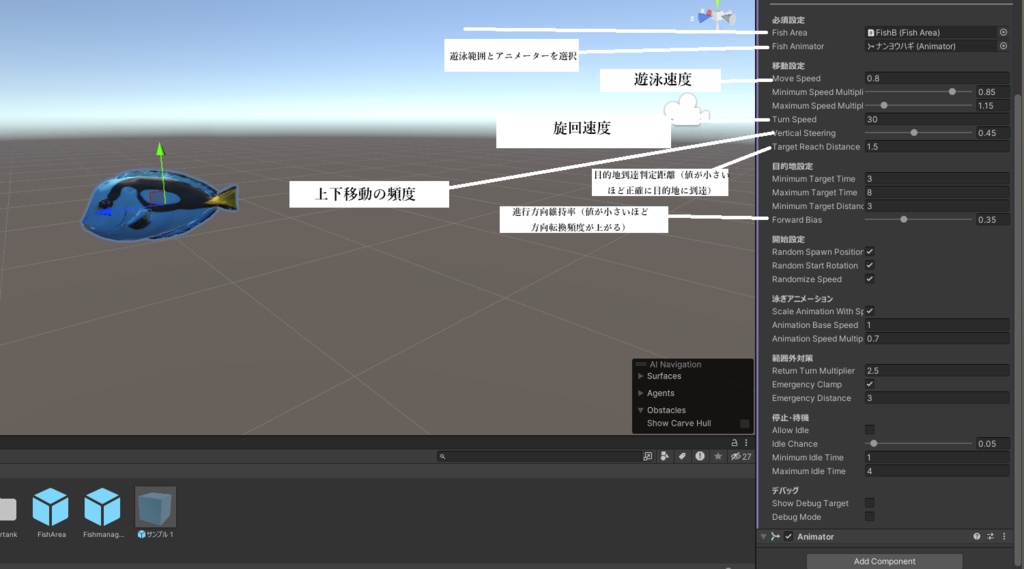Toggle Random Spawn Position checkbox
Viewport: 1024px width, 569px height.
pyautogui.click(x=869, y=252)
